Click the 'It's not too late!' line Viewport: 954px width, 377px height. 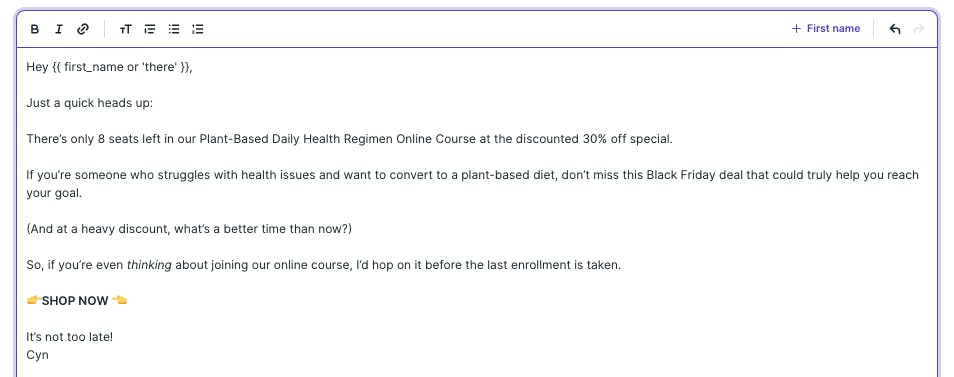pos(69,336)
